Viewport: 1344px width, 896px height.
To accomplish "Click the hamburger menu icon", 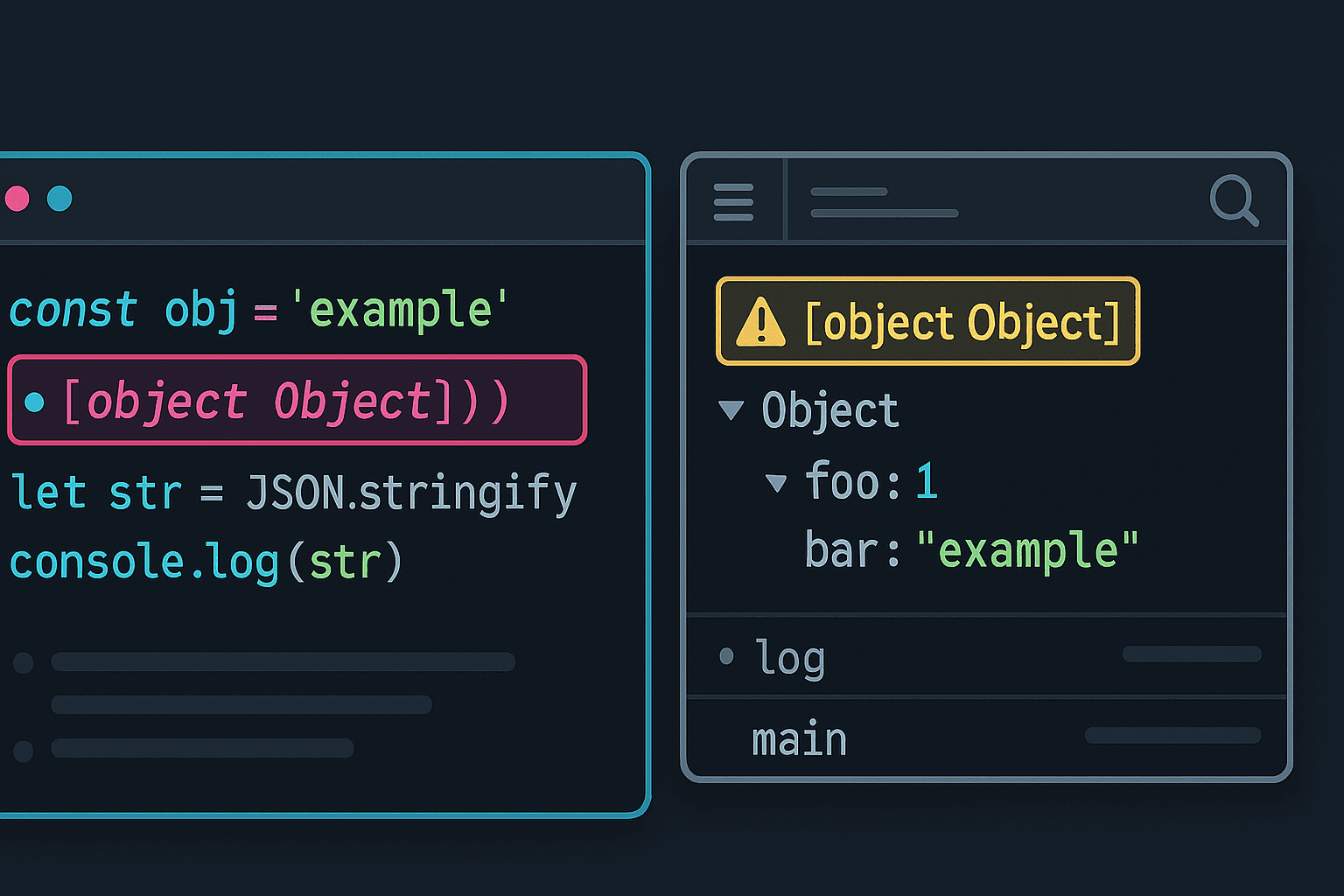I will coord(733,202).
